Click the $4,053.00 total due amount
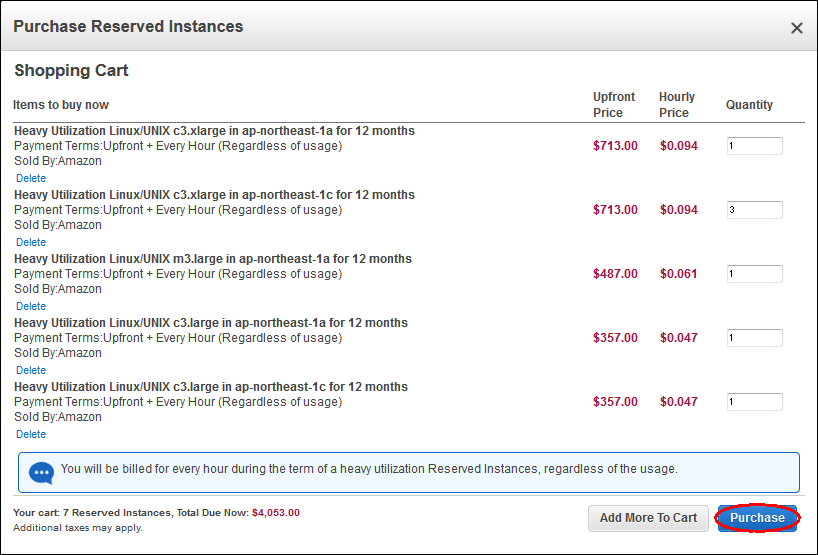The height and width of the screenshot is (555, 818). 275,513
